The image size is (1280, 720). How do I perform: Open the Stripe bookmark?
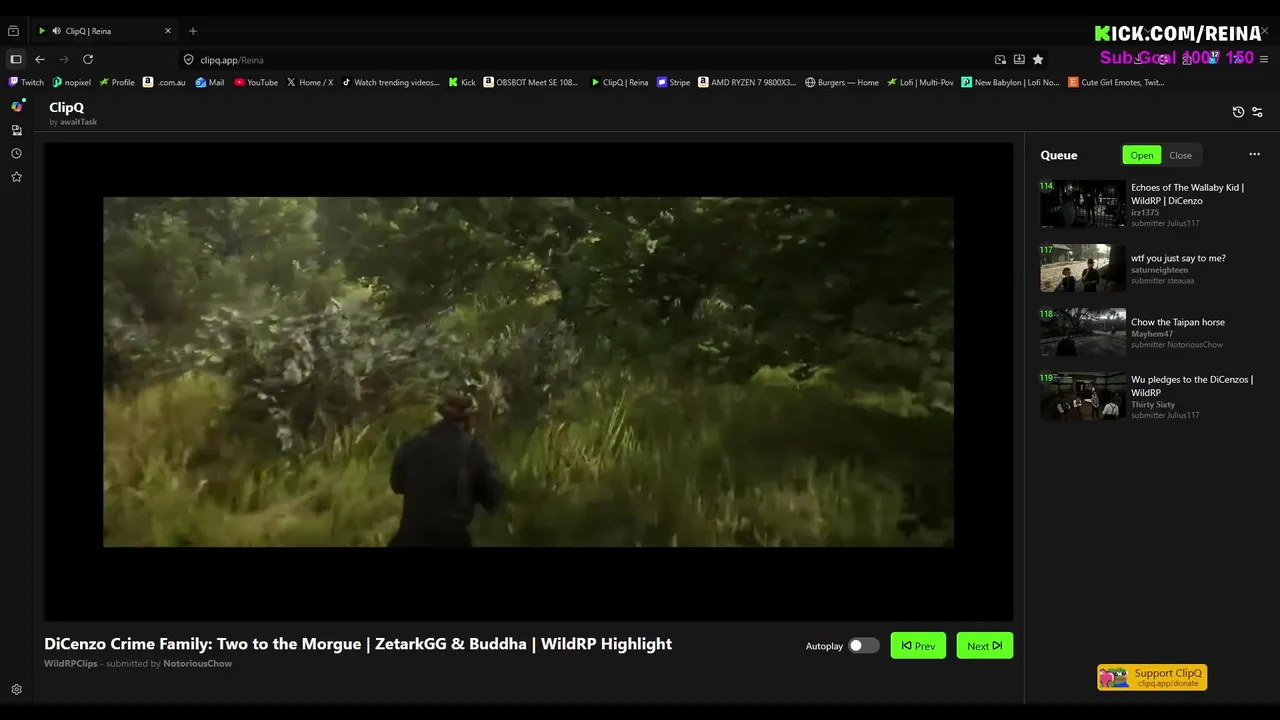tap(673, 82)
